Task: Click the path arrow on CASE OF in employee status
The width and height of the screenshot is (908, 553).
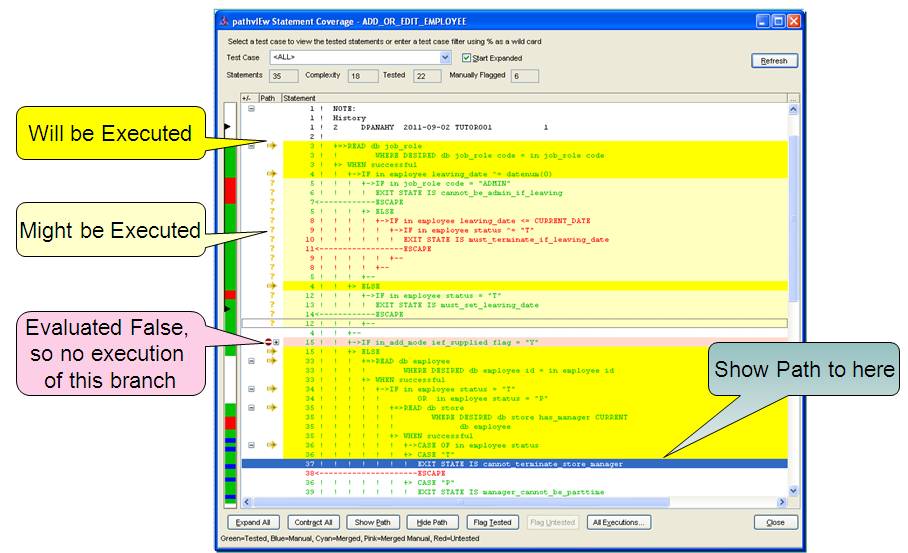Action: pos(271,445)
